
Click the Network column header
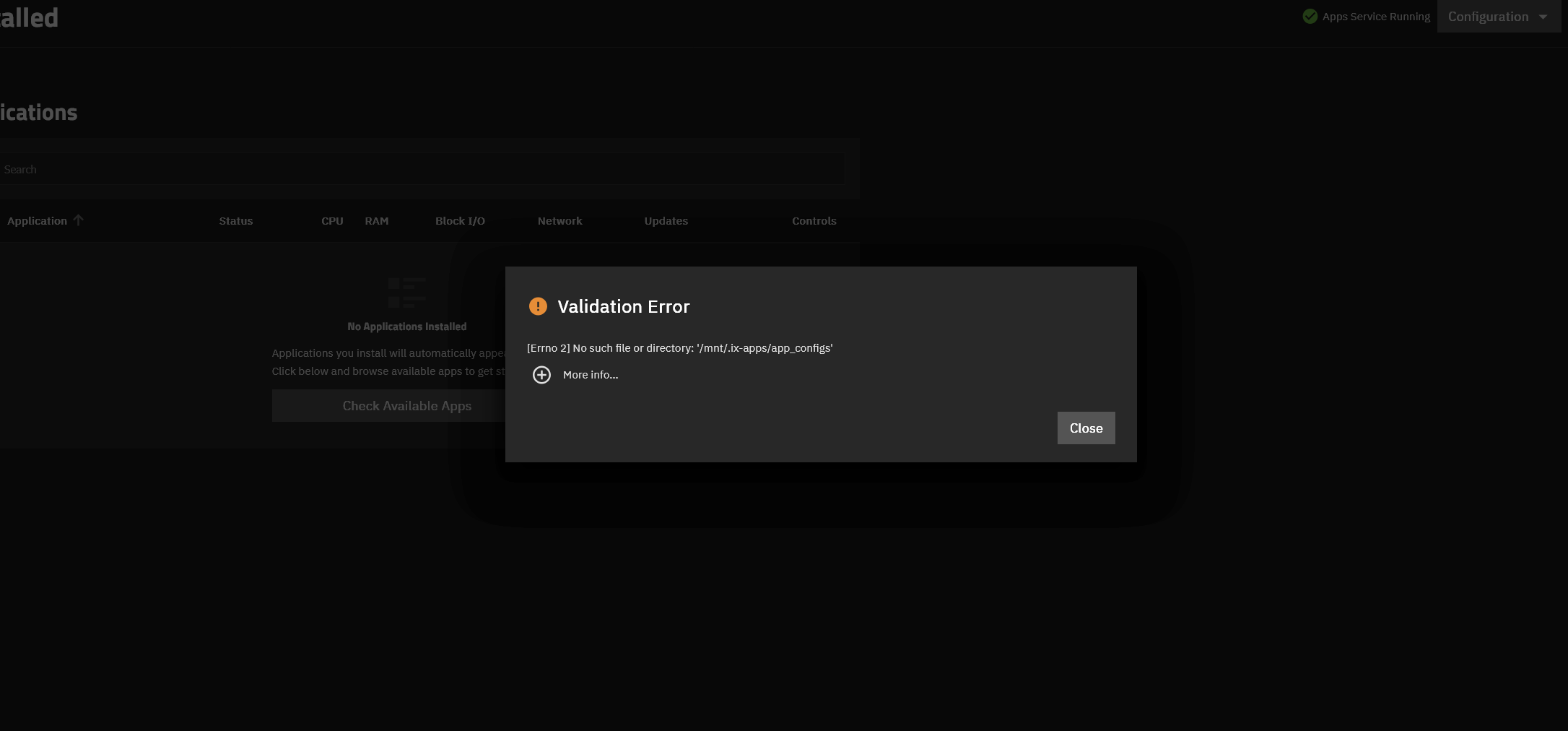[x=559, y=221]
